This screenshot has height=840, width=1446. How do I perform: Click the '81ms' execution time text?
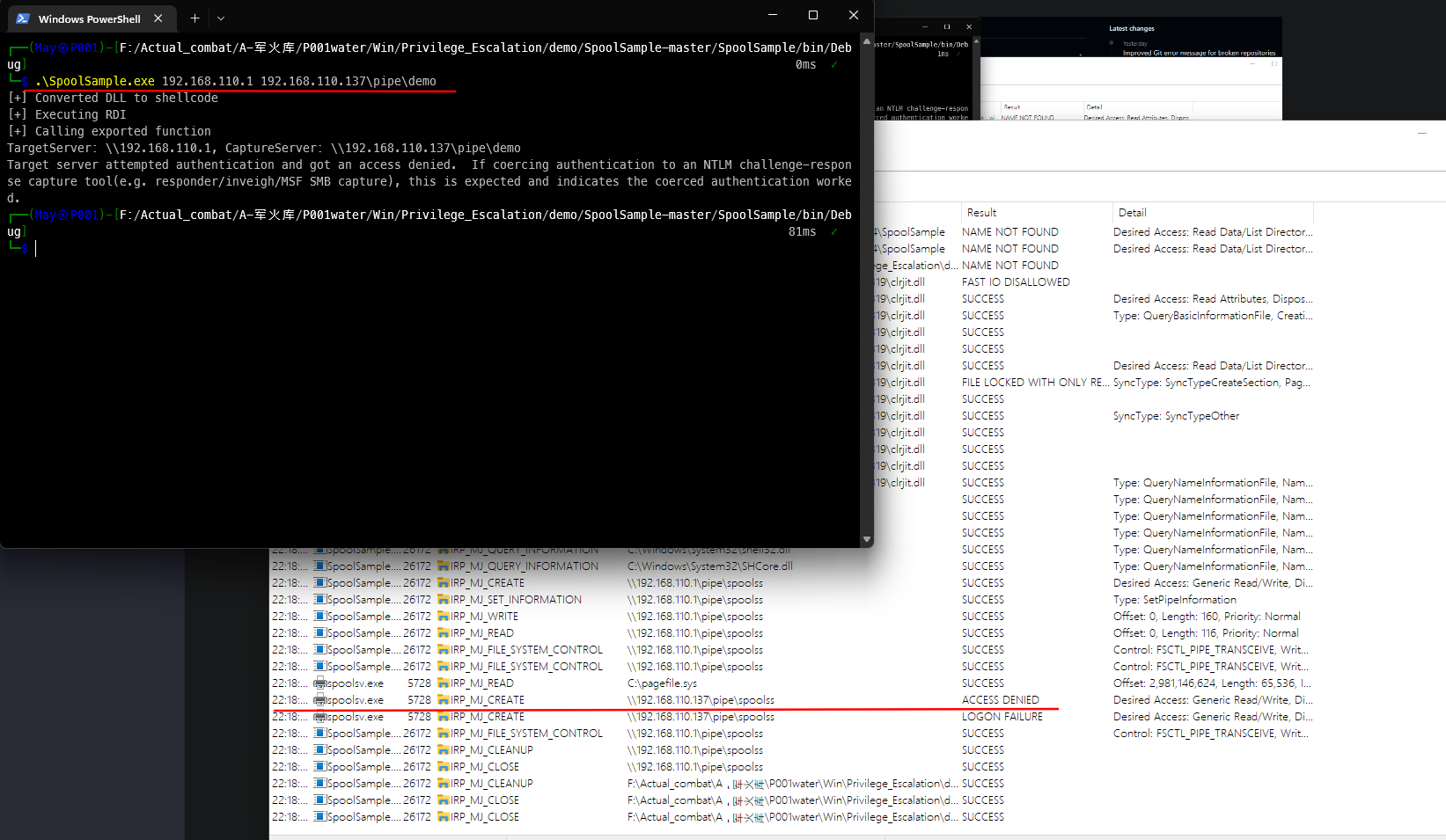[802, 231]
